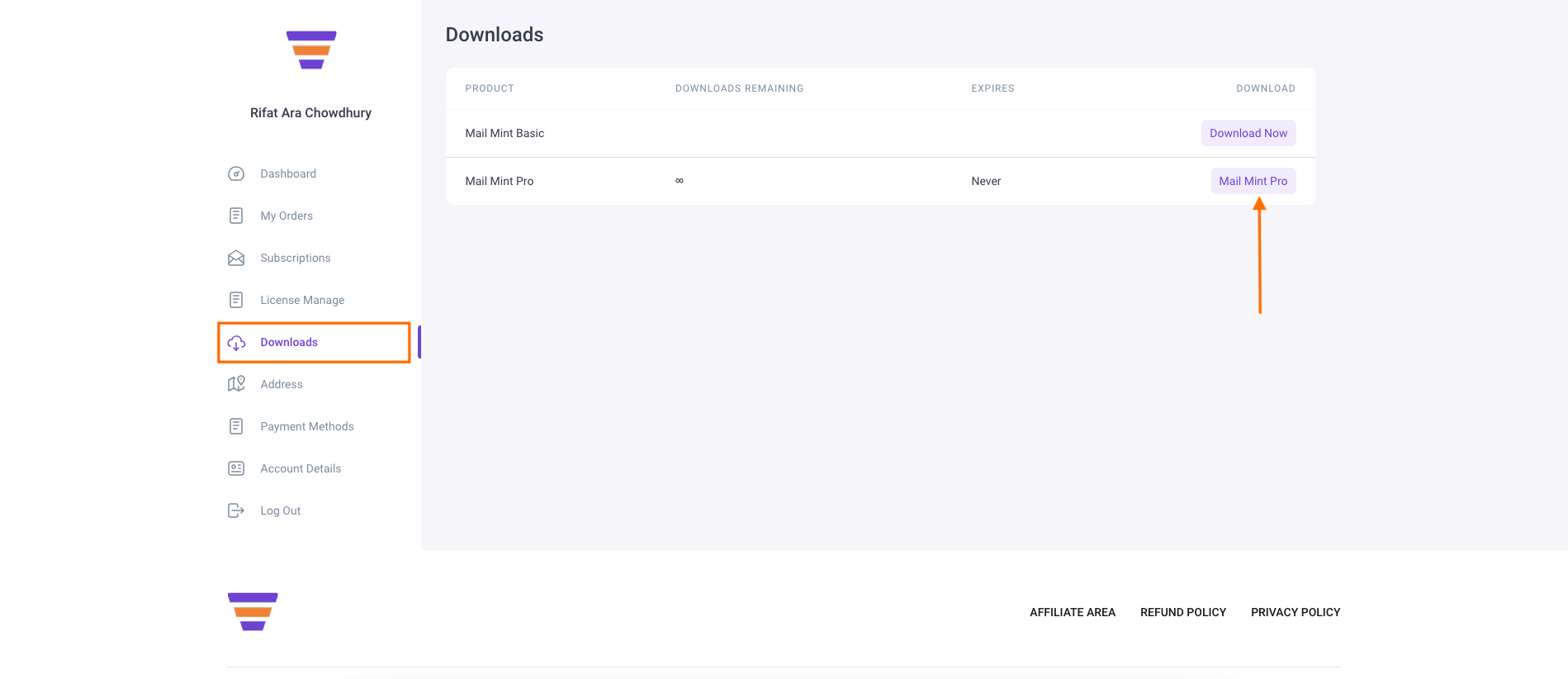Click the My Orders document icon
1568x679 pixels.
(236, 216)
